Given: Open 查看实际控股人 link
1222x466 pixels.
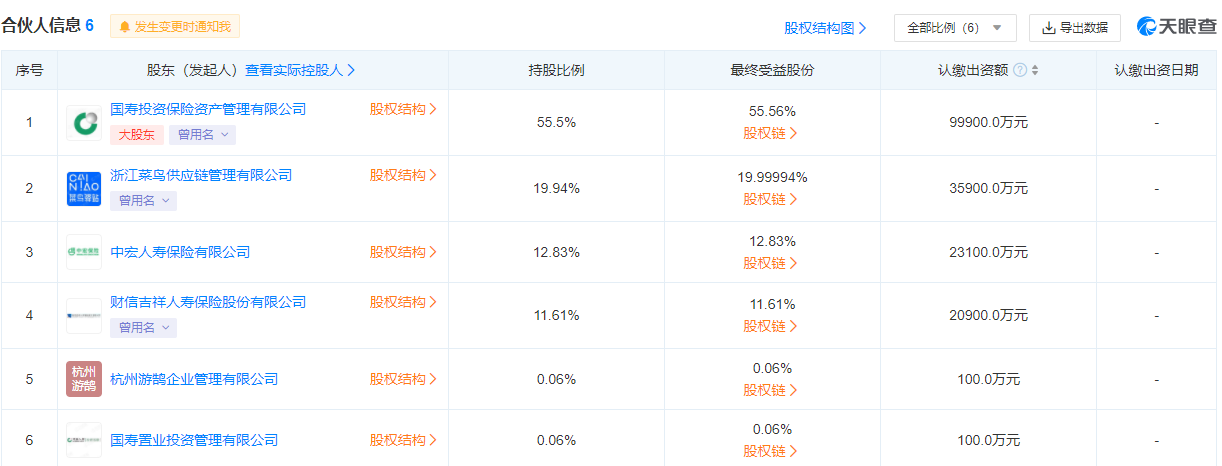Looking at the screenshot, I should [x=300, y=70].
